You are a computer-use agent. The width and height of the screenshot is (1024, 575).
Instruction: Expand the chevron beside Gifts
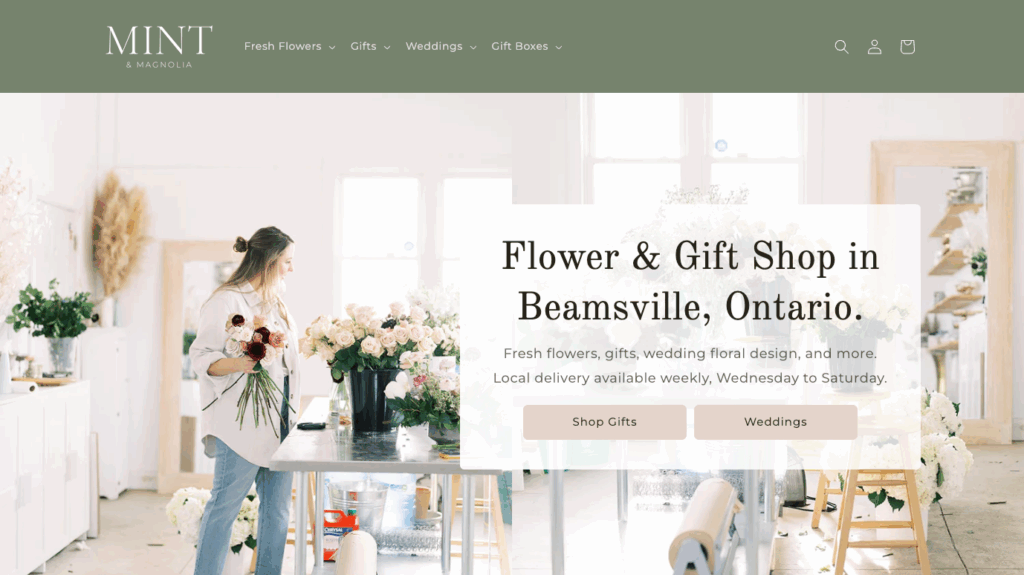coord(387,47)
